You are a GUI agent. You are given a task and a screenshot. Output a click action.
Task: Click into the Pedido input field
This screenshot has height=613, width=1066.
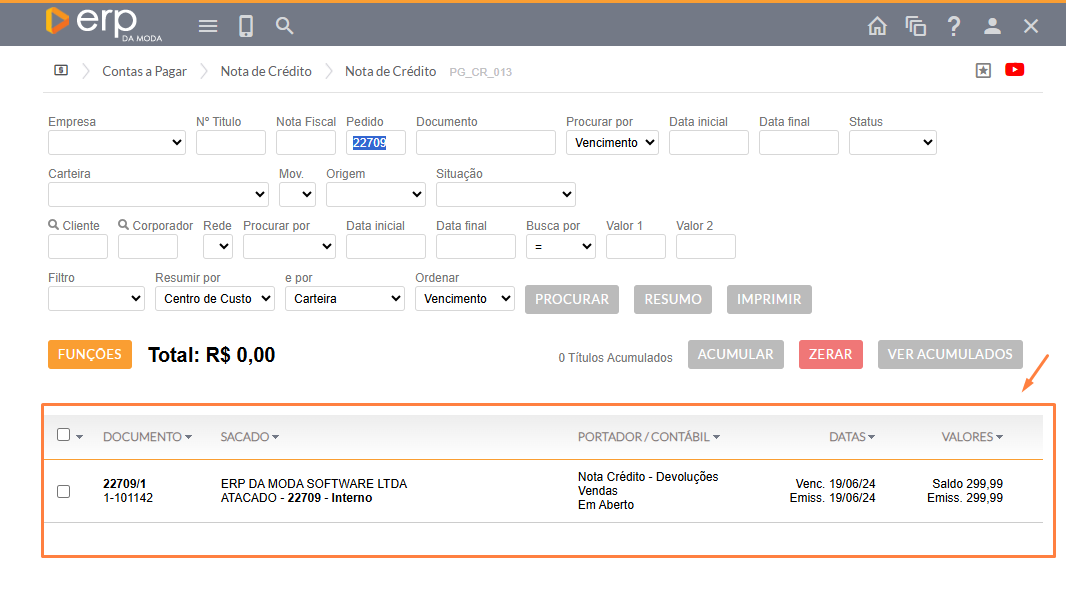pos(375,143)
